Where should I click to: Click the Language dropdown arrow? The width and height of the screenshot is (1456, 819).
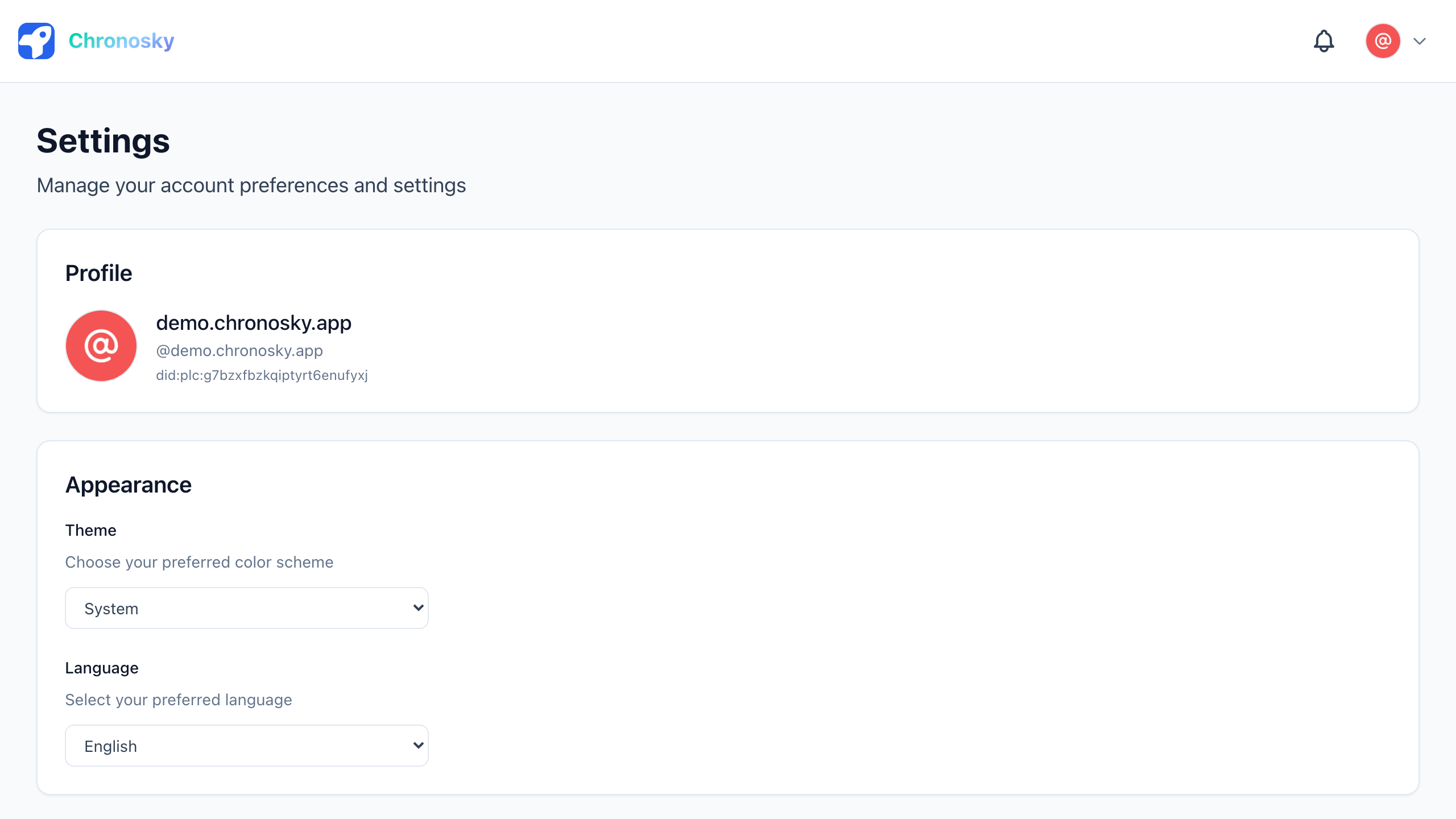click(418, 746)
